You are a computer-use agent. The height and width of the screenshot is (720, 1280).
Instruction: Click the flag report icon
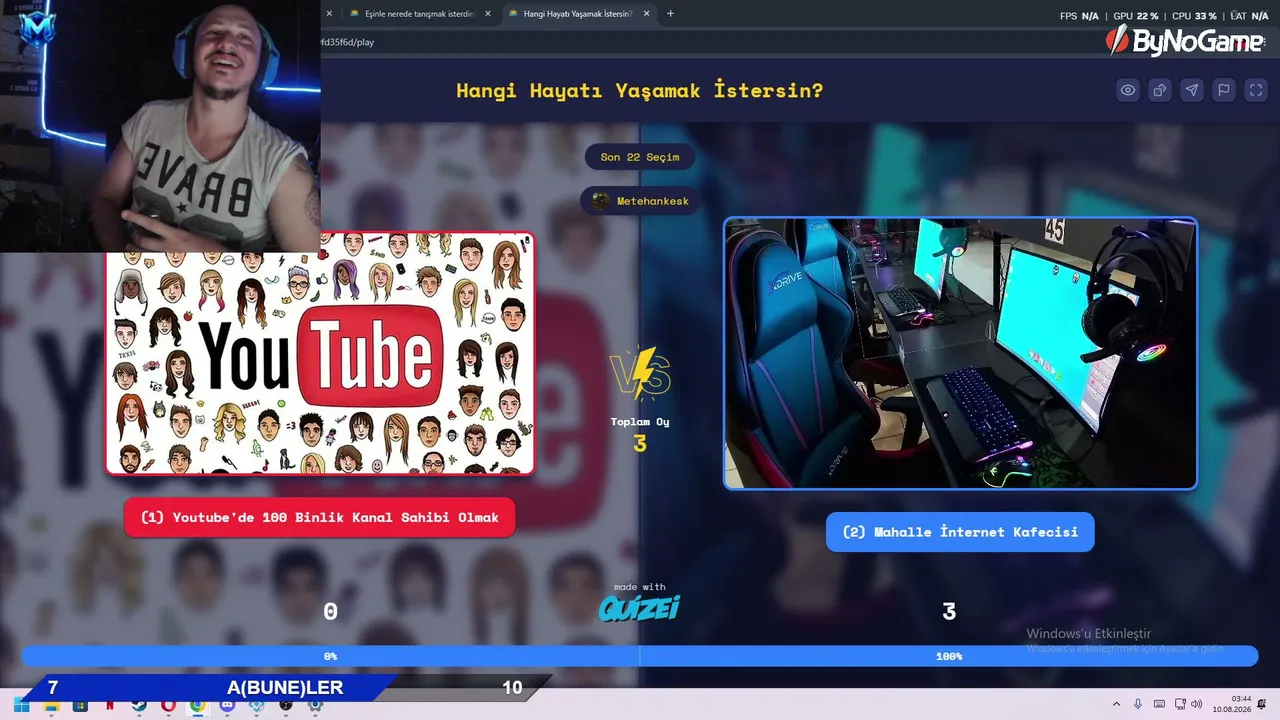1224,90
